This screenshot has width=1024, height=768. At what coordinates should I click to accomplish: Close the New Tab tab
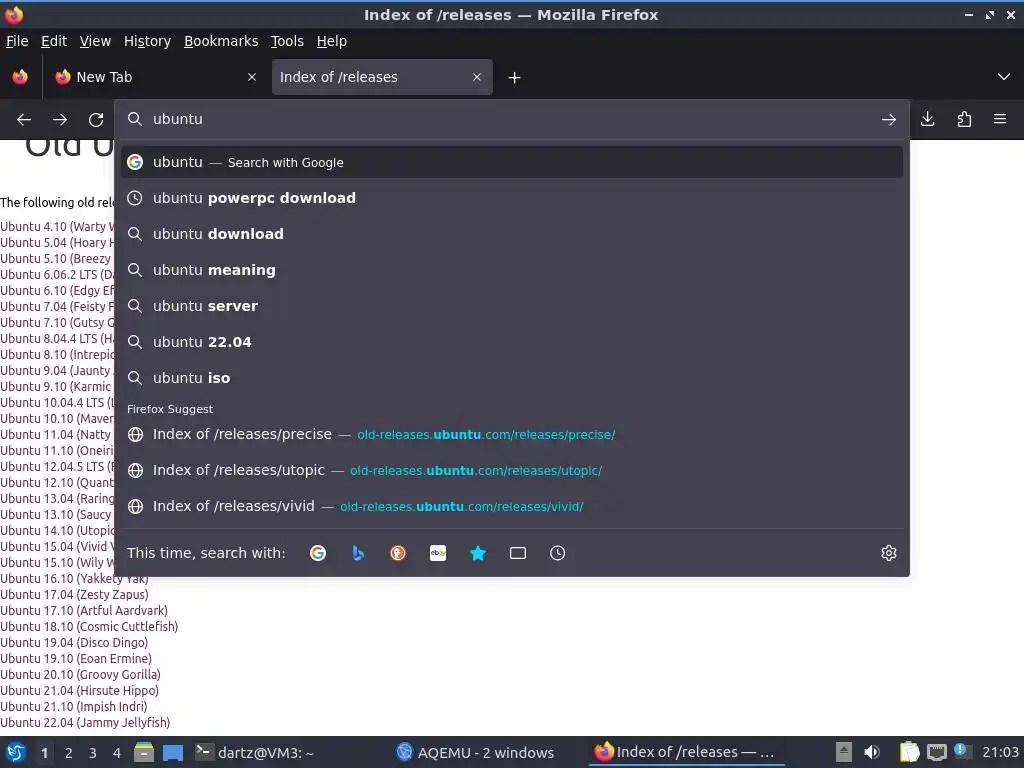pos(251,77)
